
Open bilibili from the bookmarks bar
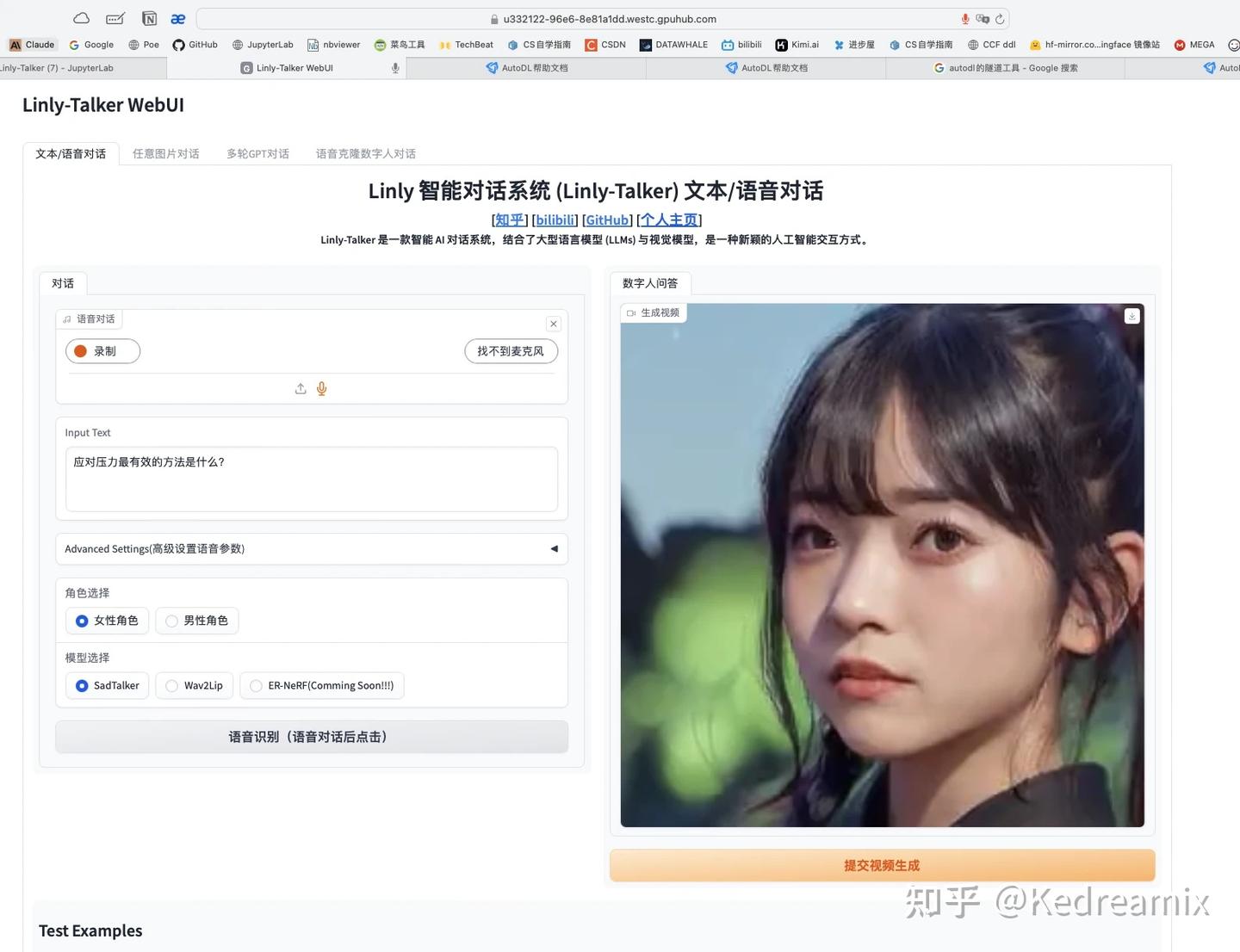coord(741,44)
